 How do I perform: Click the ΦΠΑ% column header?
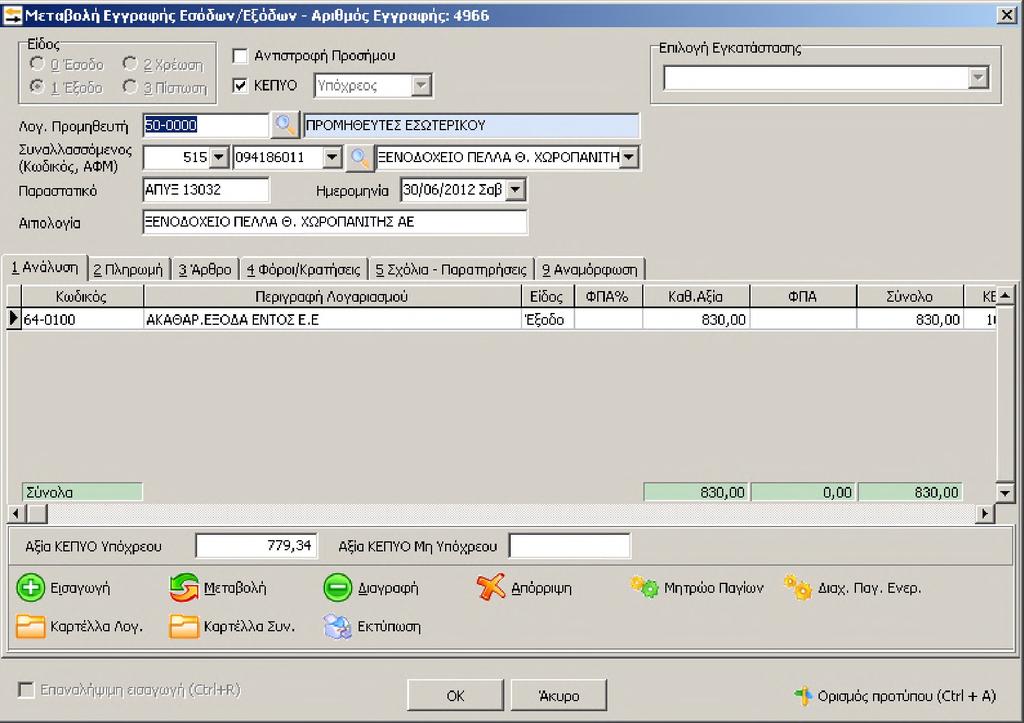[x=607, y=297]
